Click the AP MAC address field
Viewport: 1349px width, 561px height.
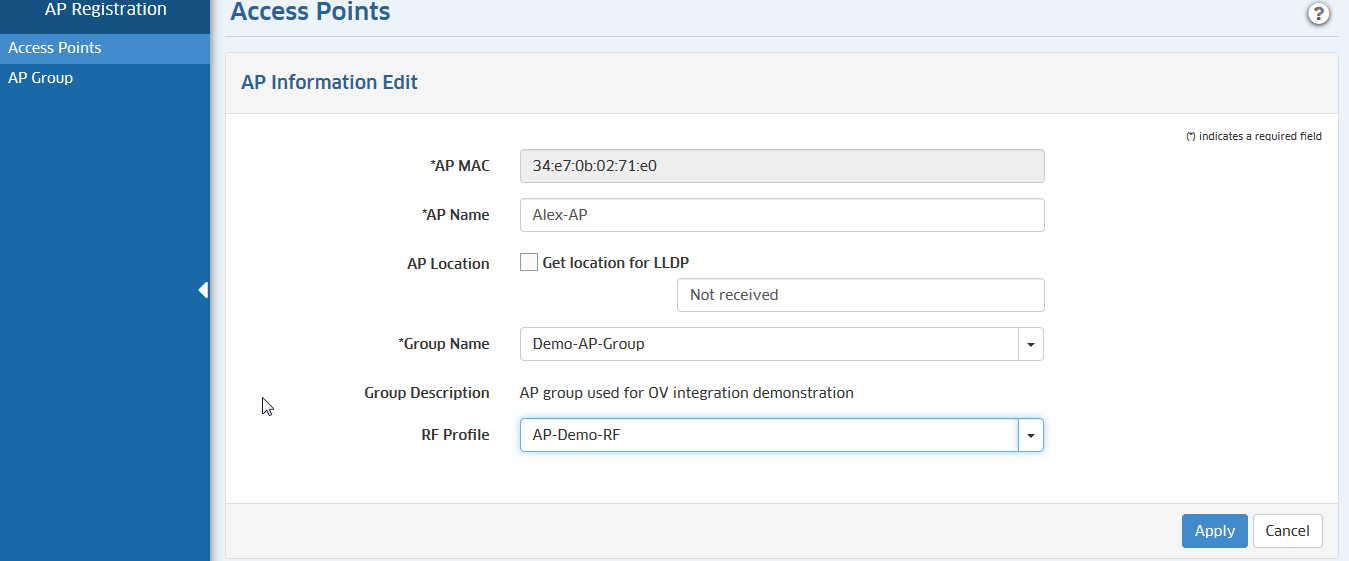[781, 166]
